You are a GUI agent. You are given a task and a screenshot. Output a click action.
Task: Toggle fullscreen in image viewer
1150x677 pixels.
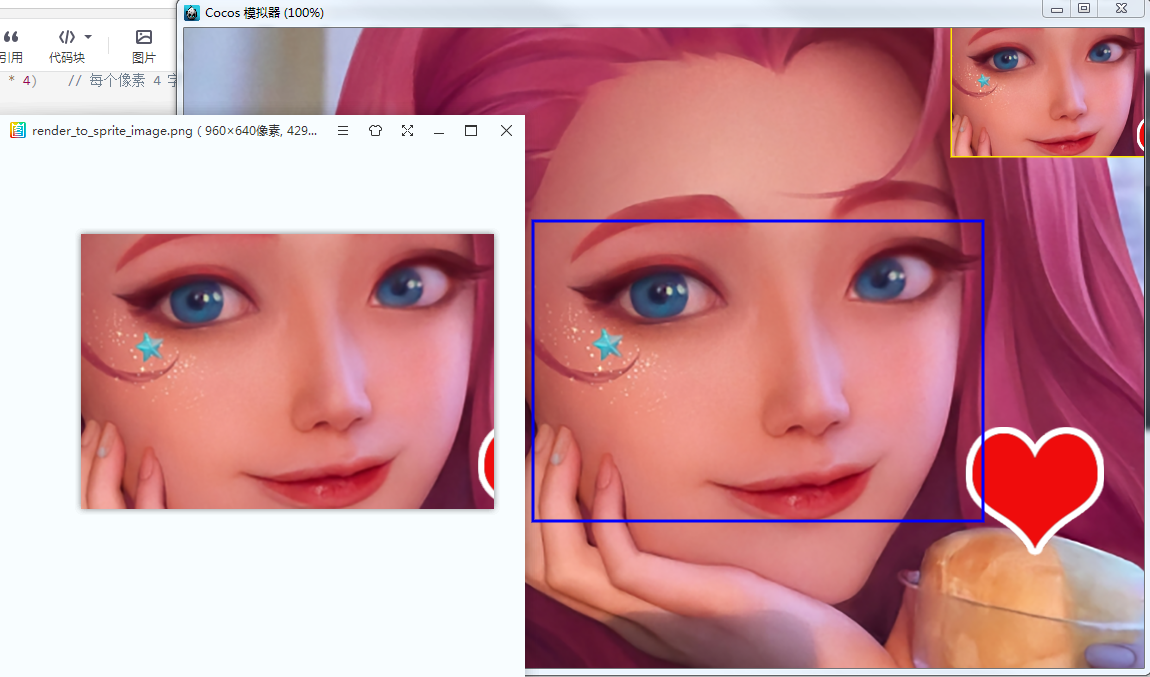coord(408,131)
